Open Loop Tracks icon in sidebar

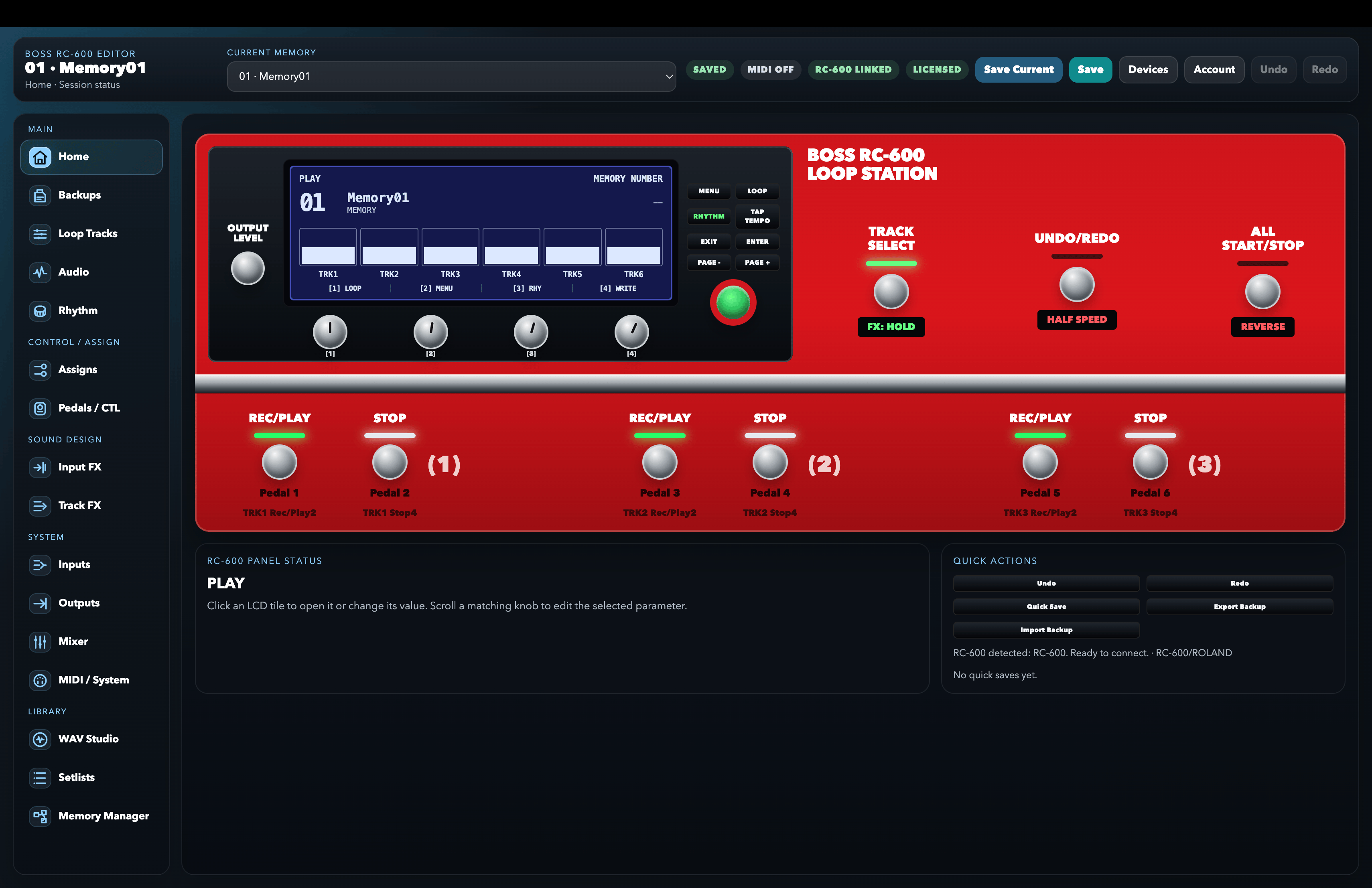(40, 234)
